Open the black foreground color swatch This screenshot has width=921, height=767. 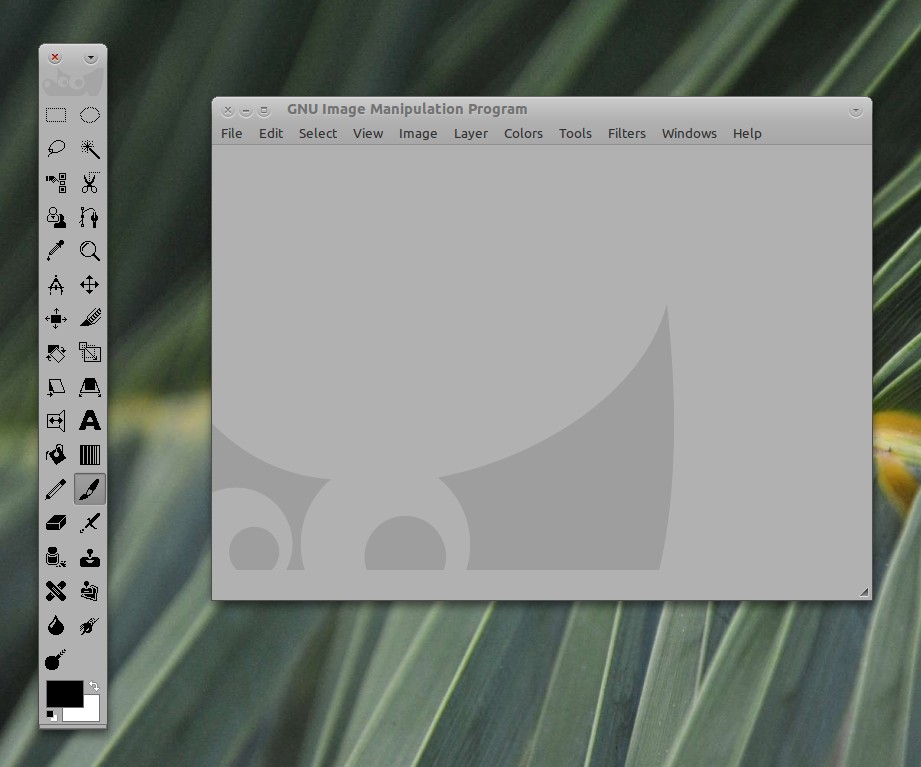[x=63, y=693]
